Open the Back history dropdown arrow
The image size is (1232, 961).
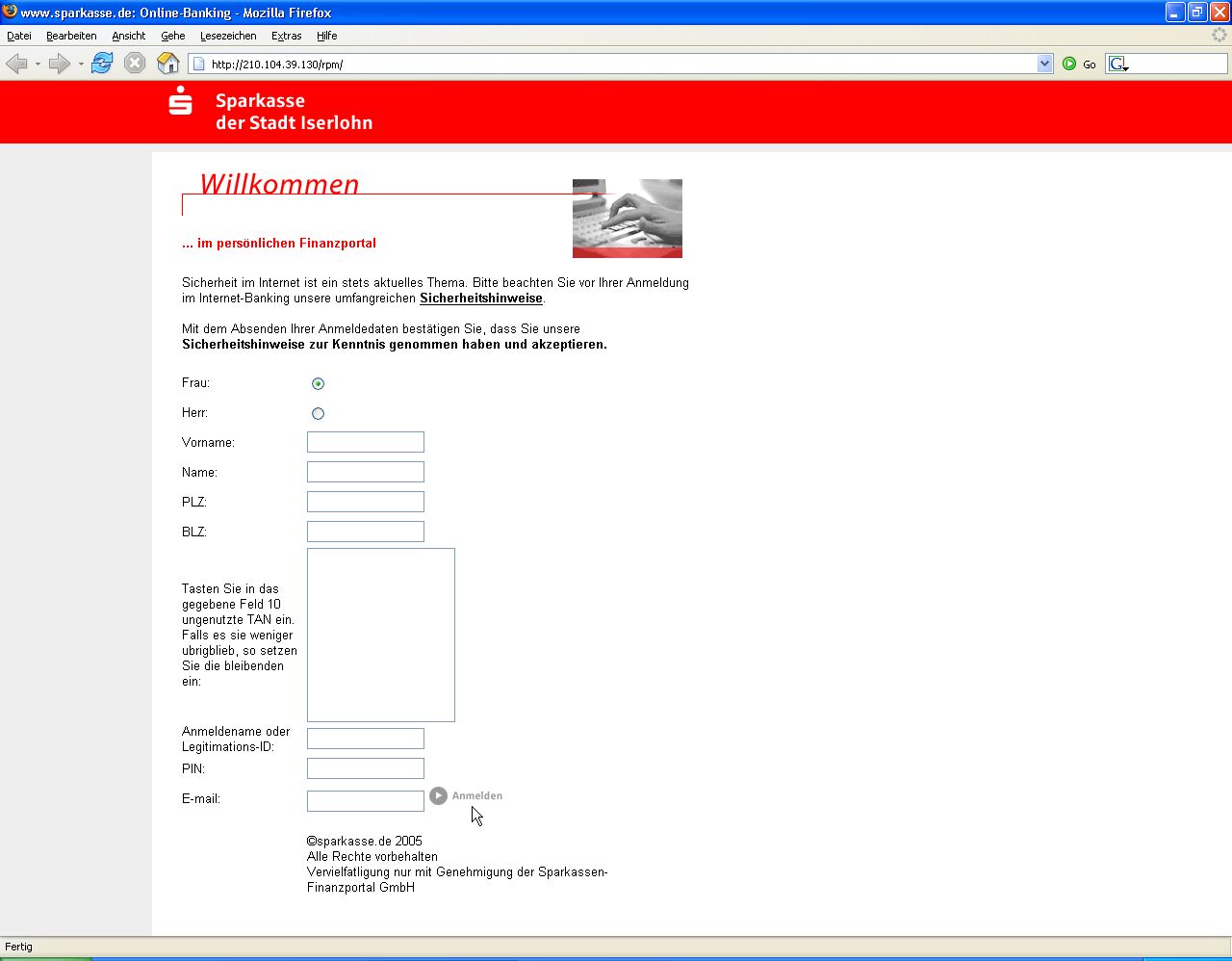point(38,65)
